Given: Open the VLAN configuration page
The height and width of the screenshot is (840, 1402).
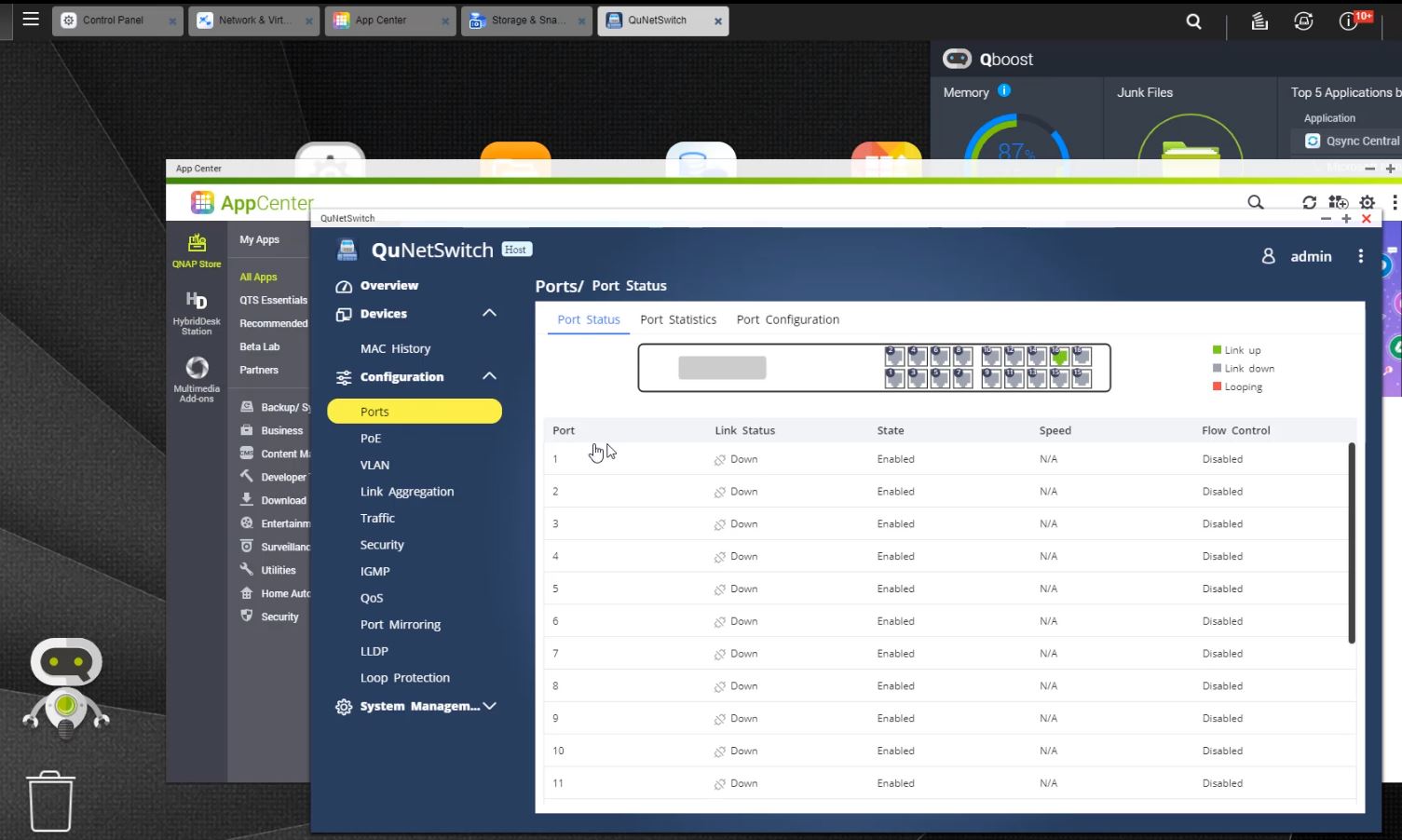Looking at the screenshot, I should 374,465.
